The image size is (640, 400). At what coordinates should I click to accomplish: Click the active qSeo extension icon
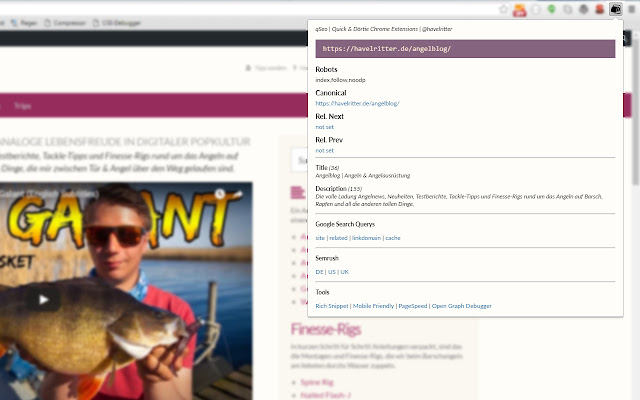click(x=615, y=9)
